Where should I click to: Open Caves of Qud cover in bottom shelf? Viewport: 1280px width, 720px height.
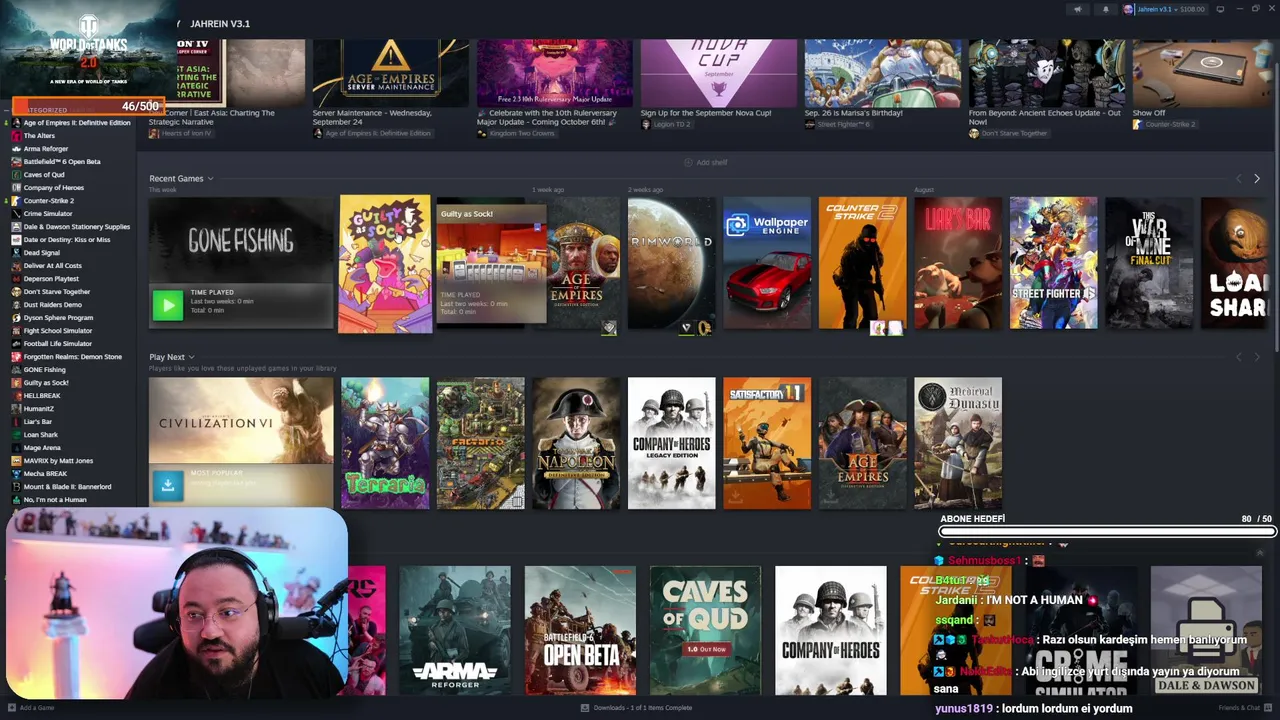(x=705, y=630)
